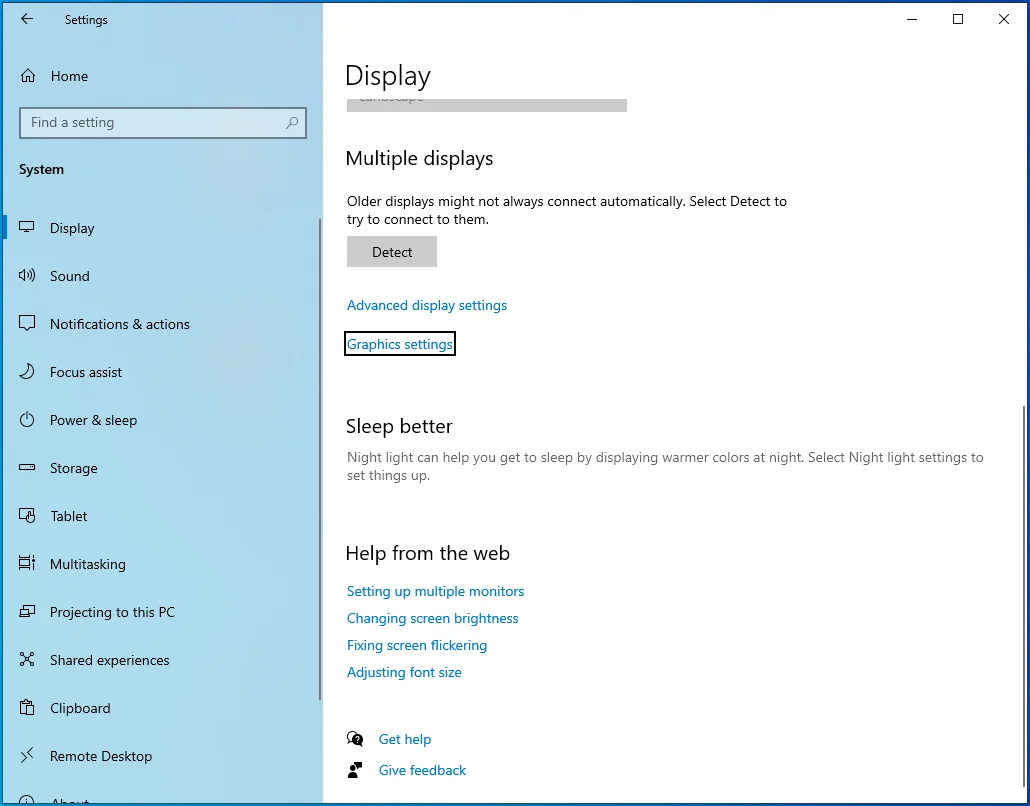The width and height of the screenshot is (1030, 806).
Task: Click the Notifications & actions icon
Action: pos(27,323)
